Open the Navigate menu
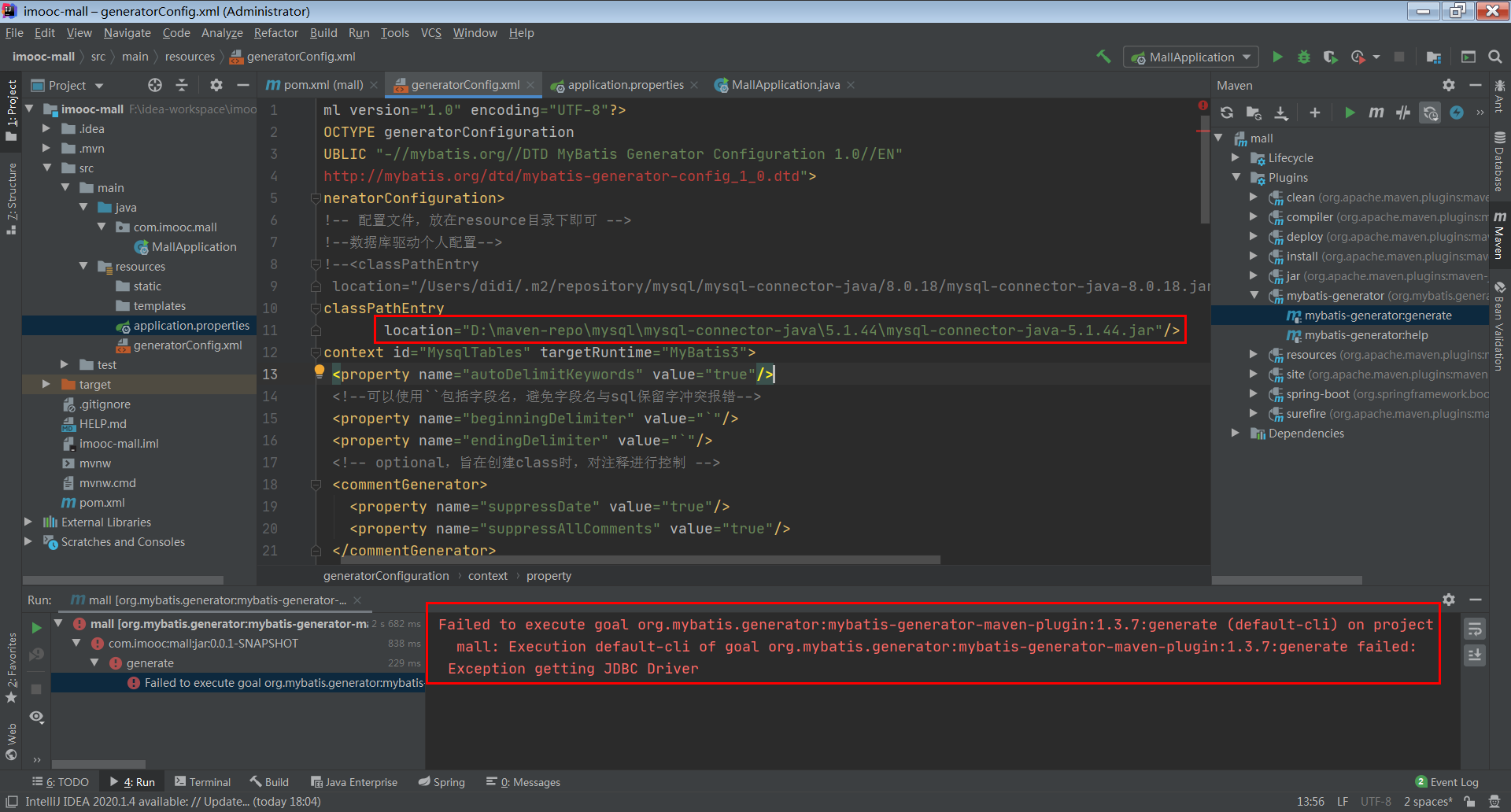 tap(127, 32)
